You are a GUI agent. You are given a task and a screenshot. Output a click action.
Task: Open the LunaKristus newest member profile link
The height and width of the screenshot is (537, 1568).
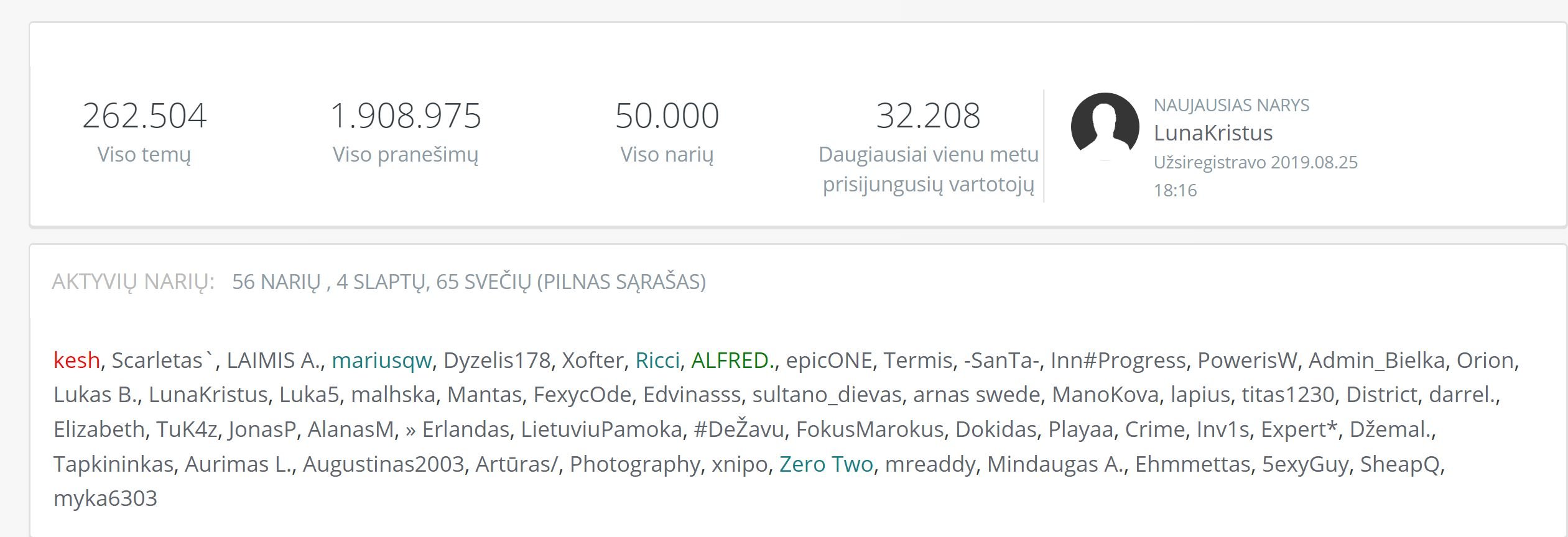[x=1213, y=133]
